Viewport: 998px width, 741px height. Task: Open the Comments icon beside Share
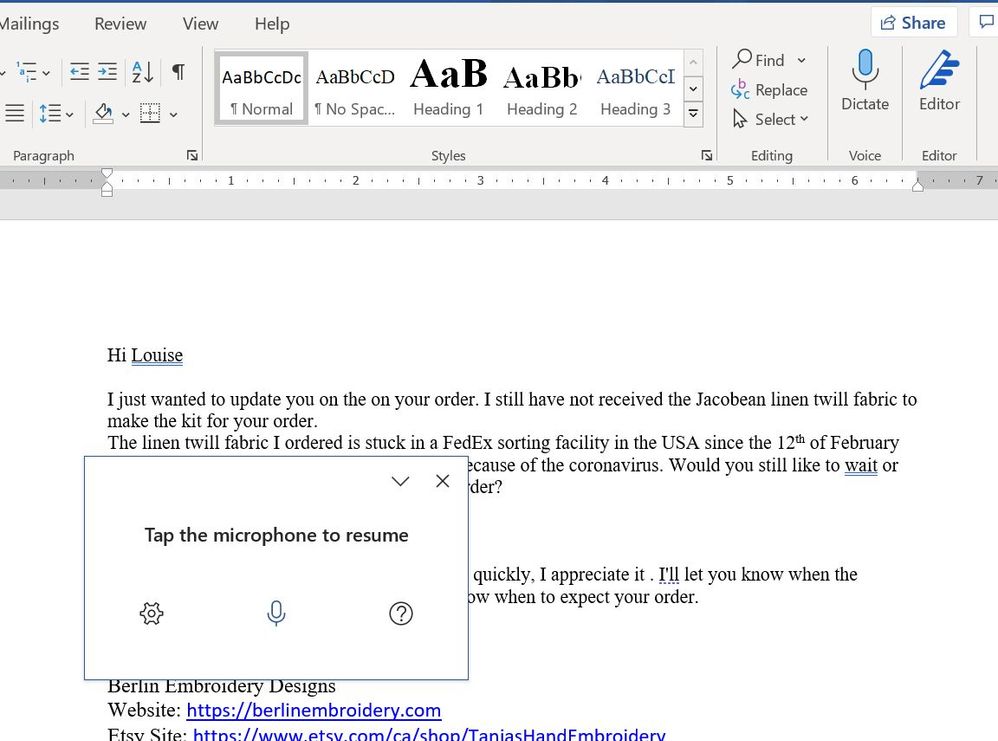click(986, 22)
